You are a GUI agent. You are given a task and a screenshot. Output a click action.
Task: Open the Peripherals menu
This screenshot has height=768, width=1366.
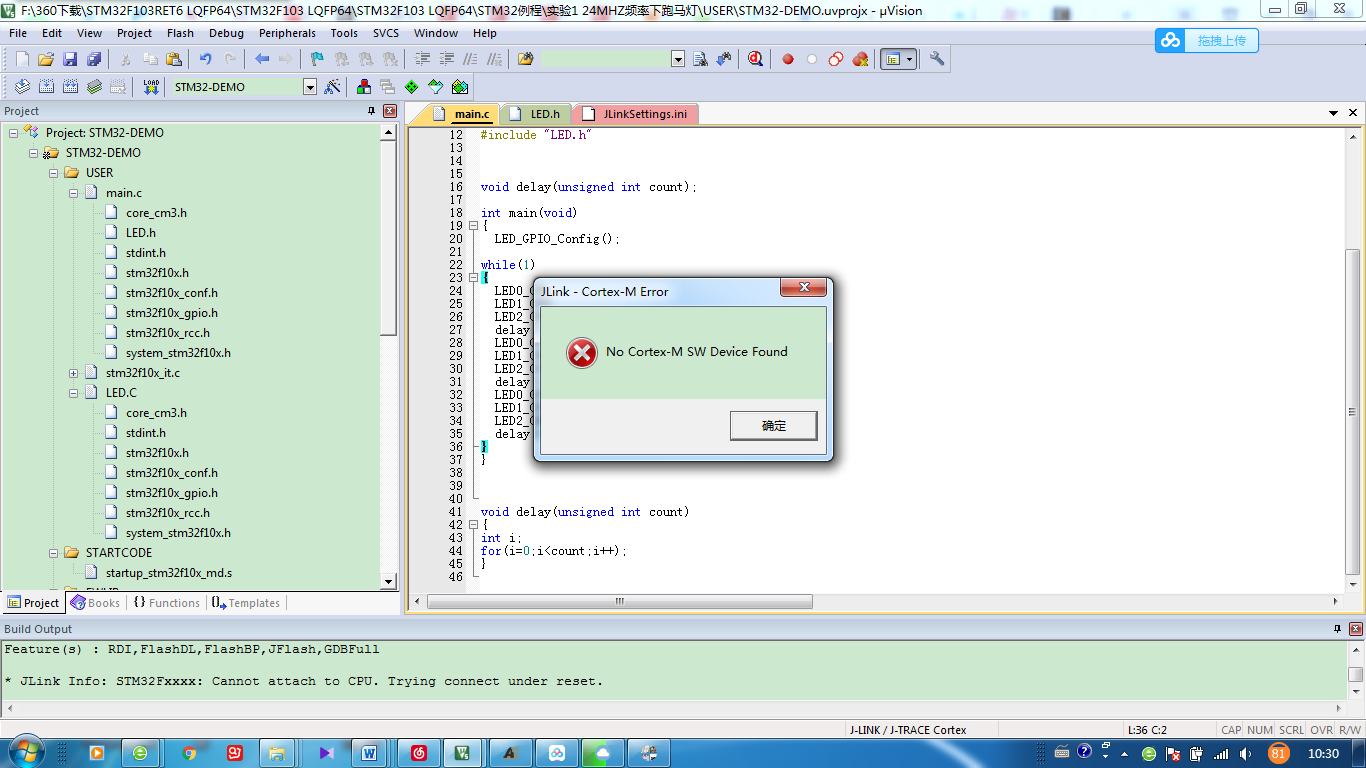click(287, 33)
